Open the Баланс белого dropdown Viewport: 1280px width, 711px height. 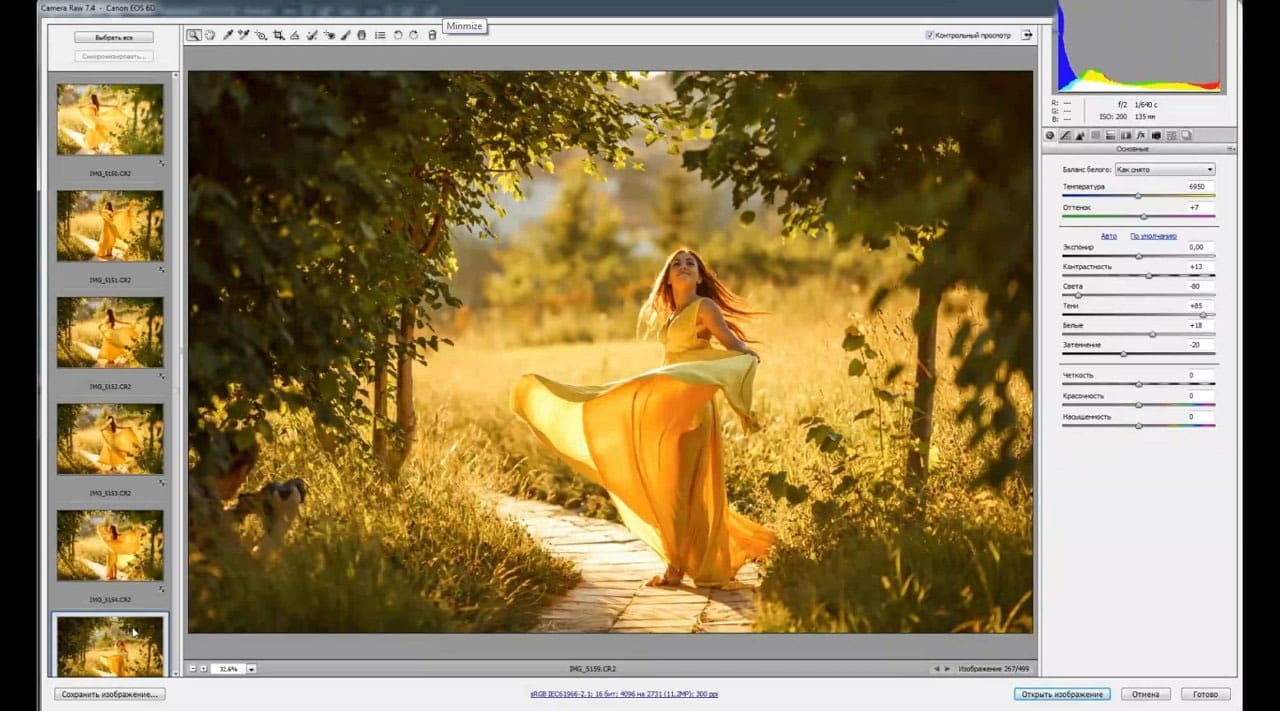(x=1165, y=169)
